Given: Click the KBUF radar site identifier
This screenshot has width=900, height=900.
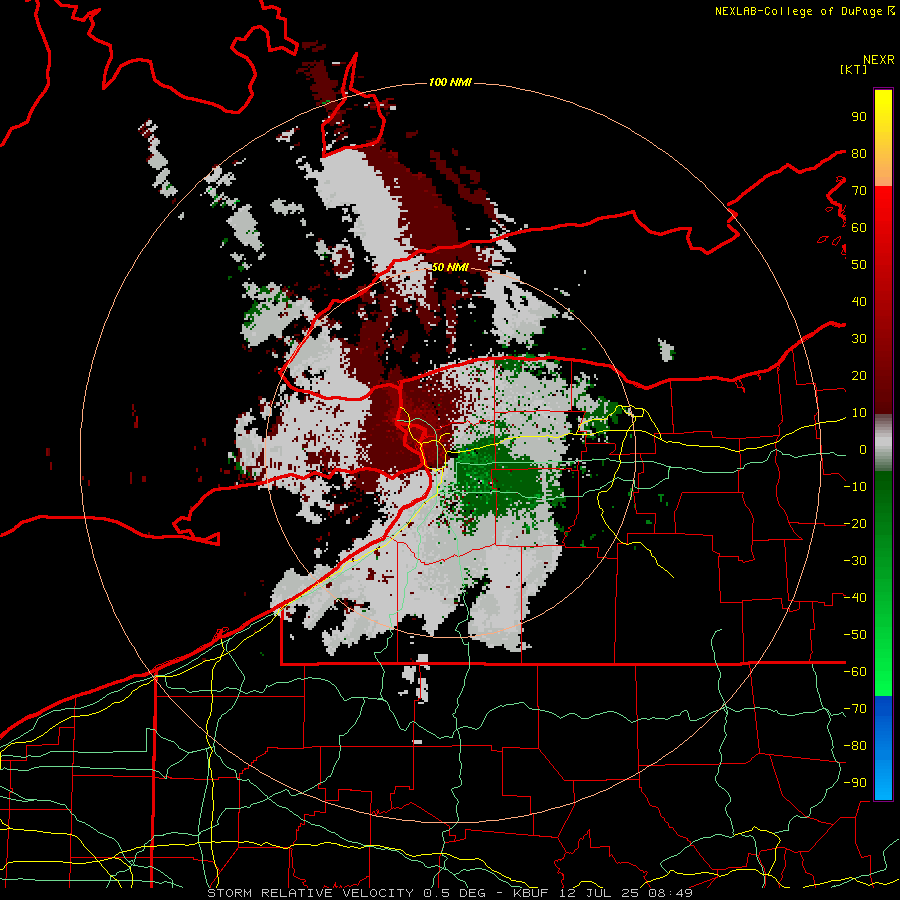Looking at the screenshot, I should [x=531, y=893].
